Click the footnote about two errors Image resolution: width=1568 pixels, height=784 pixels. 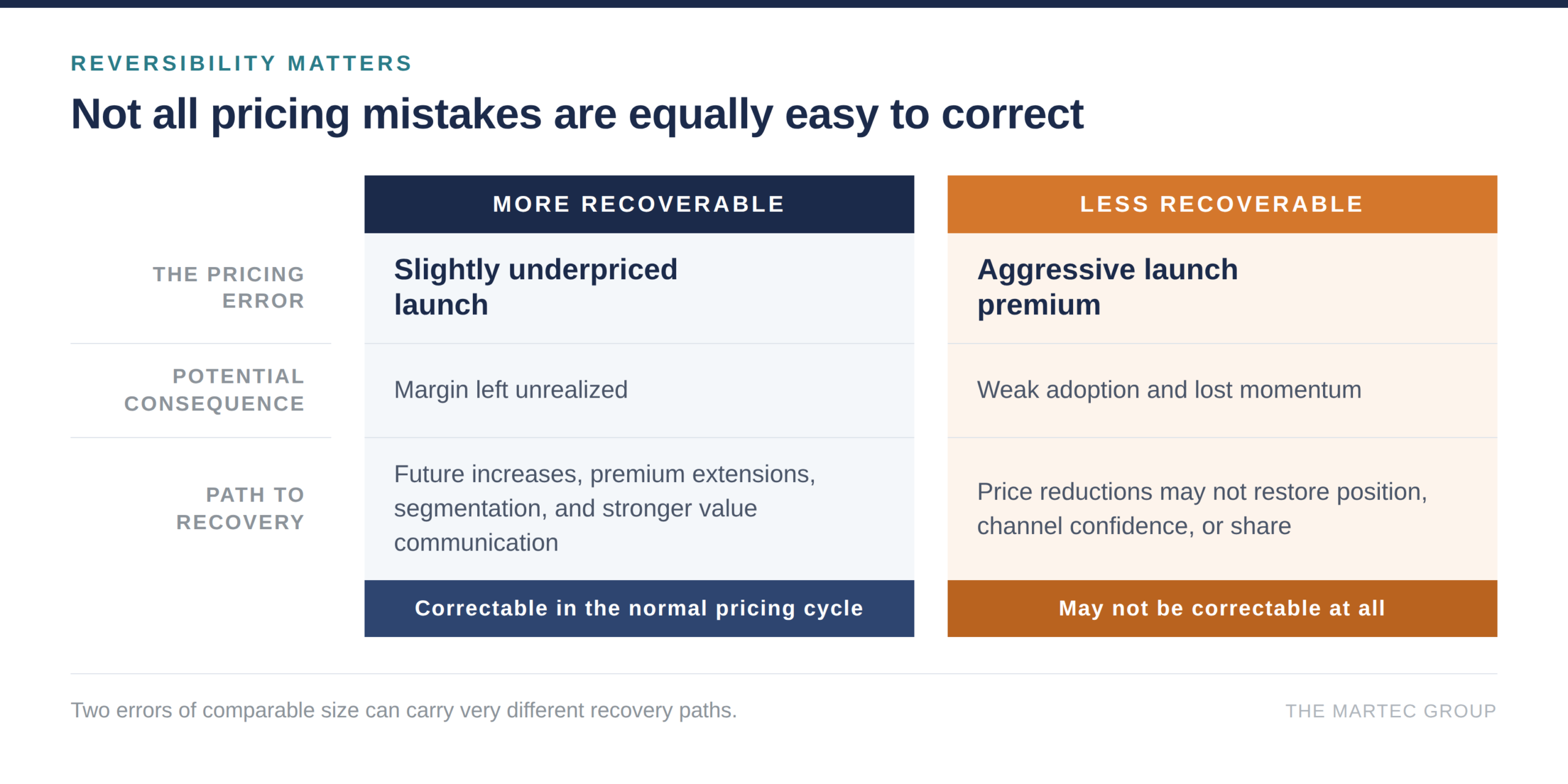pos(404,710)
